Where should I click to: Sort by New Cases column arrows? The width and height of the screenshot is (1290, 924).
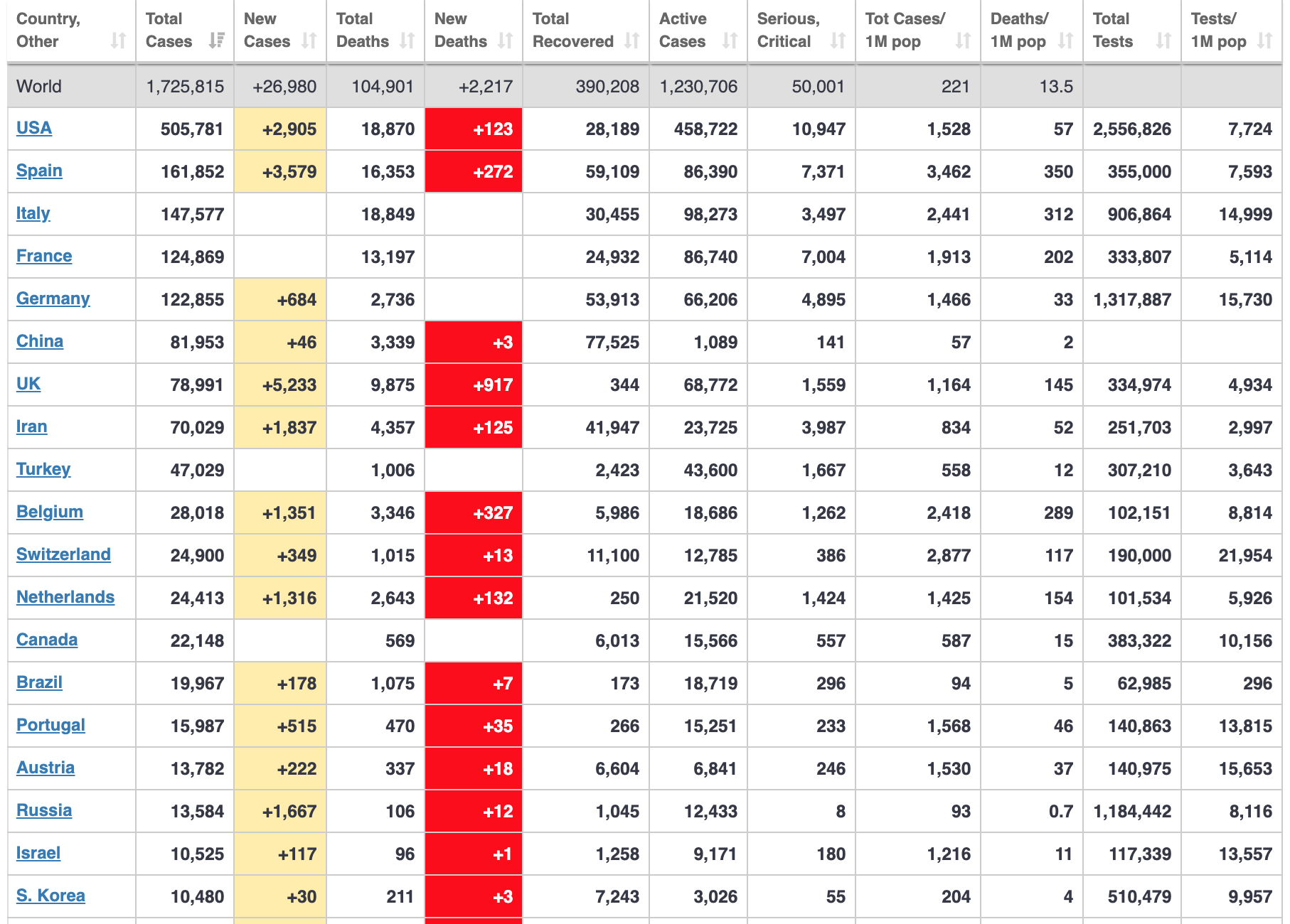point(309,41)
